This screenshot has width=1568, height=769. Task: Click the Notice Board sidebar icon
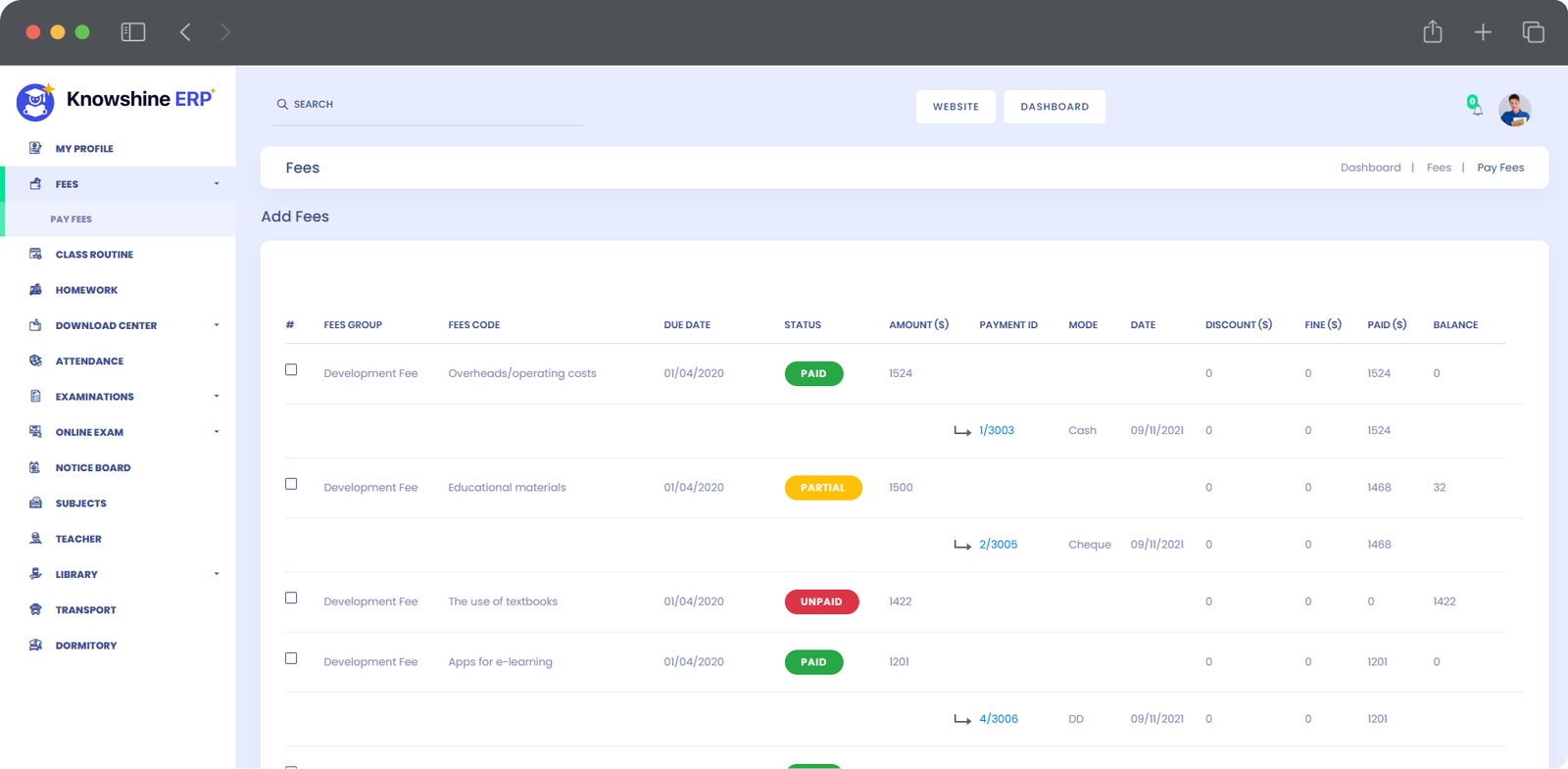coord(35,467)
